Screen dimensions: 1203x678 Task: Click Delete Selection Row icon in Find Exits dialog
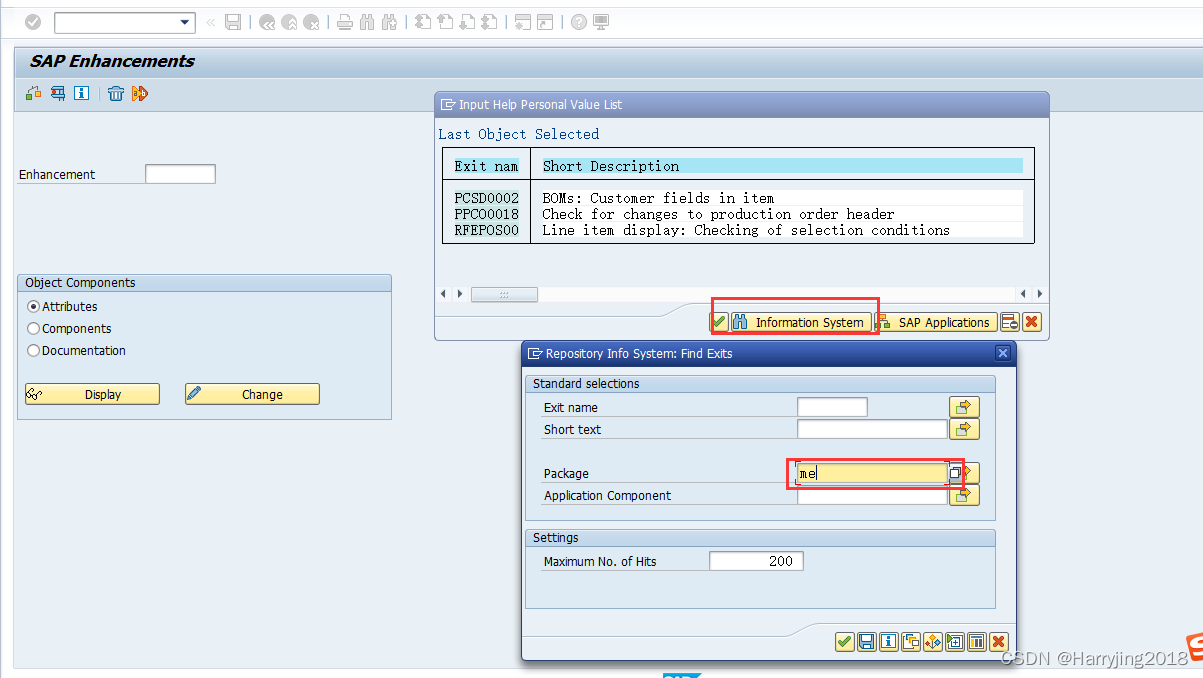[x=976, y=642]
